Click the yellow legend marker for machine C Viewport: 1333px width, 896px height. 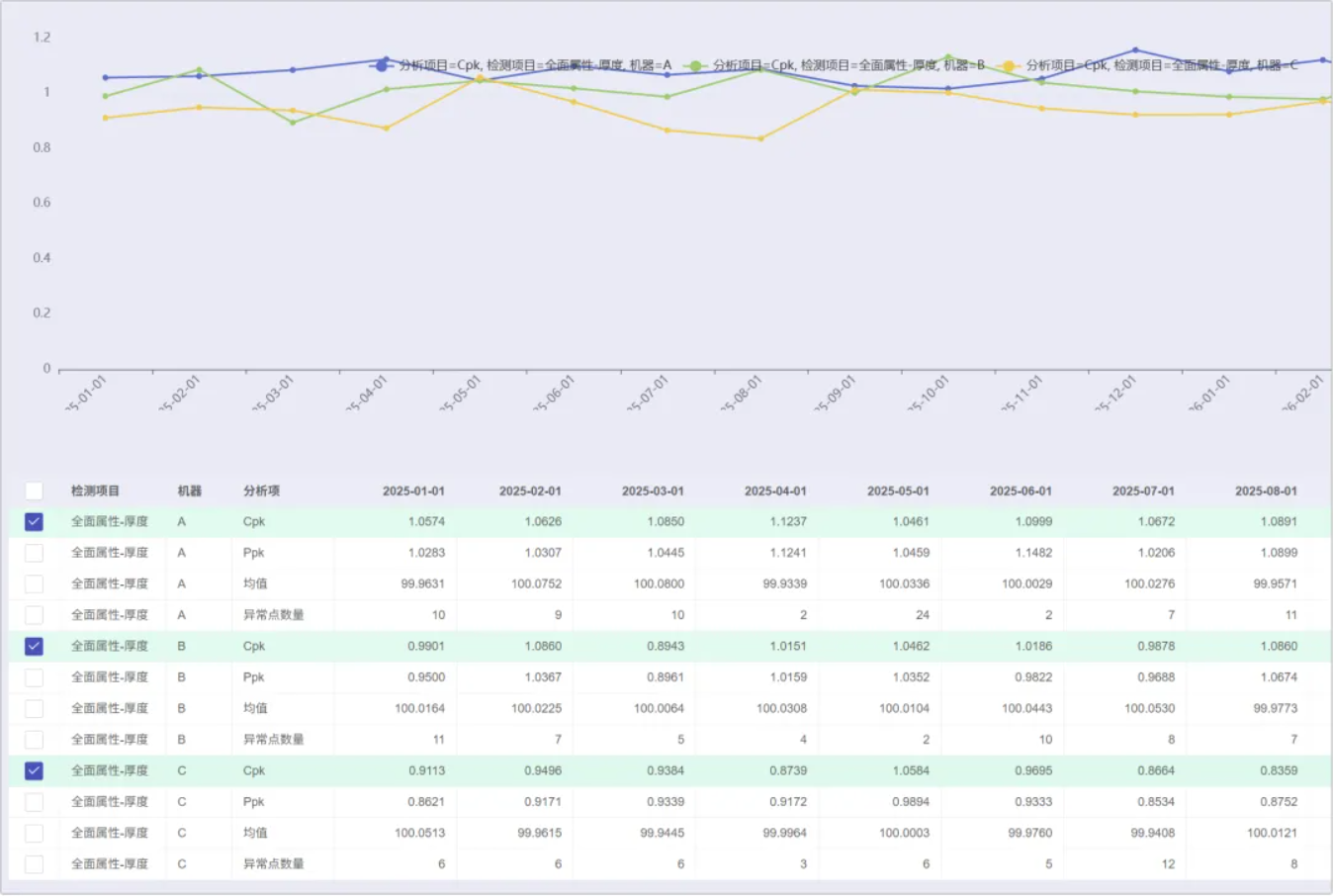point(1009,65)
